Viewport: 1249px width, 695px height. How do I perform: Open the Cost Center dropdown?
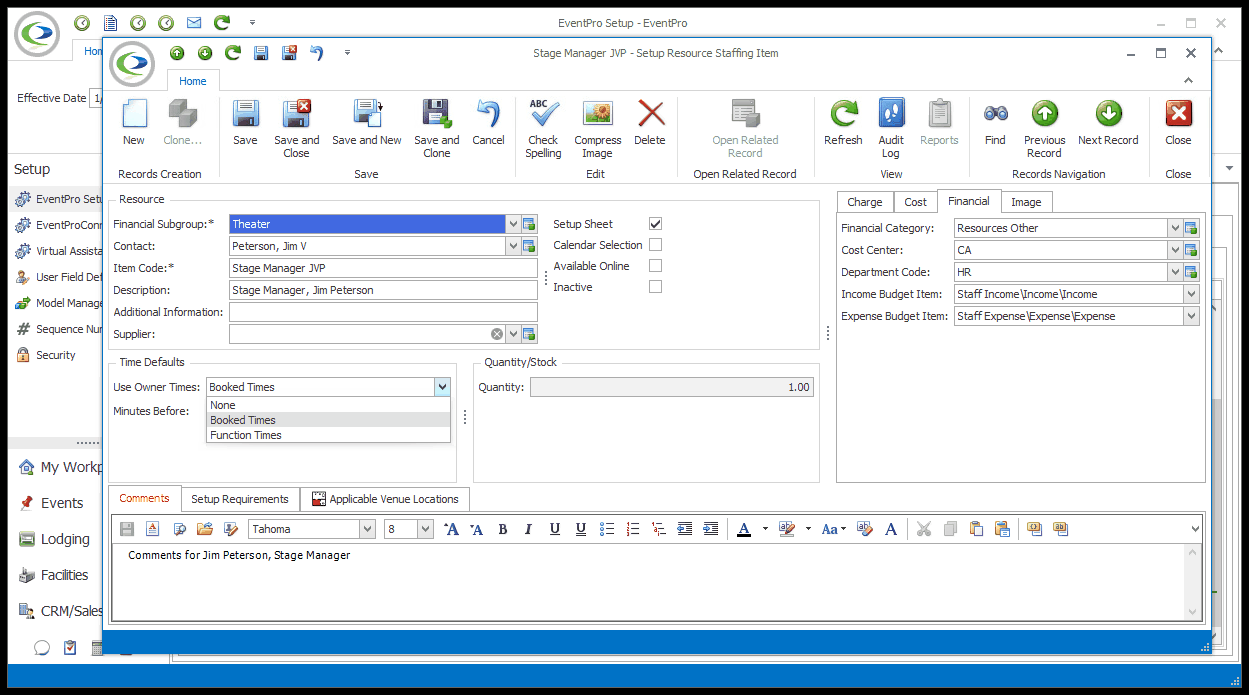tap(1175, 250)
